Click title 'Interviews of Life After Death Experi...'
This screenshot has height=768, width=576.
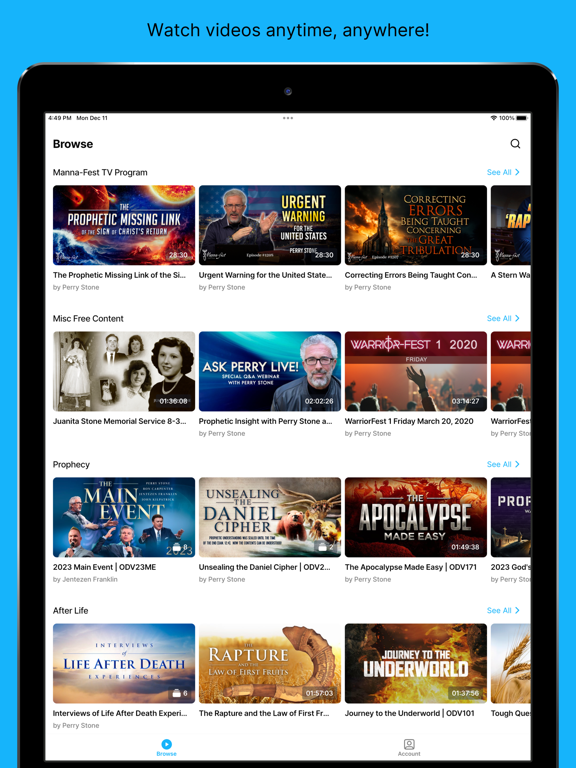pos(120,713)
